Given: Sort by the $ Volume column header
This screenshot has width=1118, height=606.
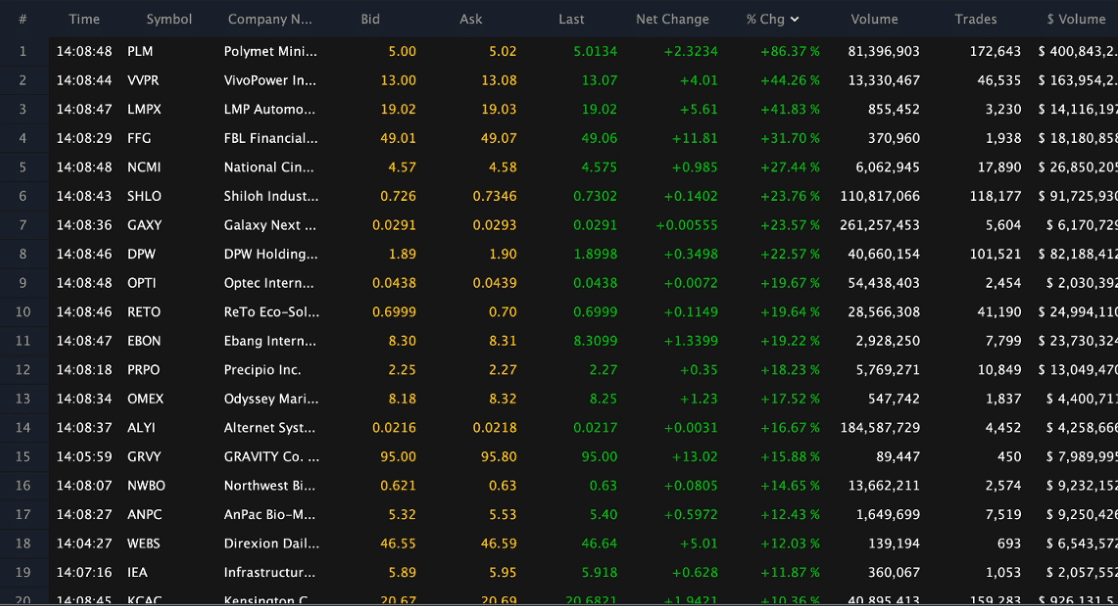Looking at the screenshot, I should (1076, 19).
